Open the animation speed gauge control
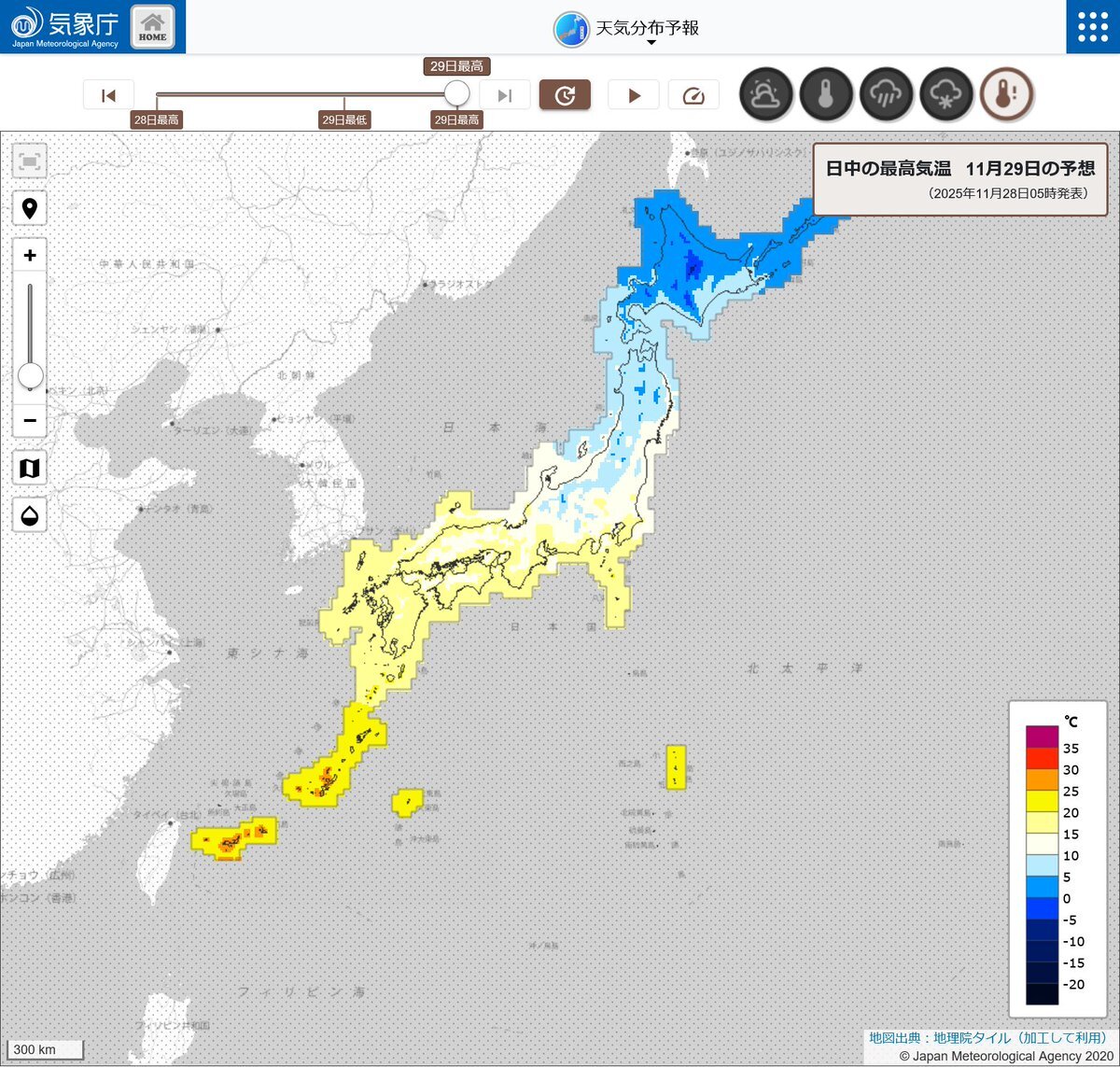This screenshot has height=1067, width=1120. click(x=693, y=95)
